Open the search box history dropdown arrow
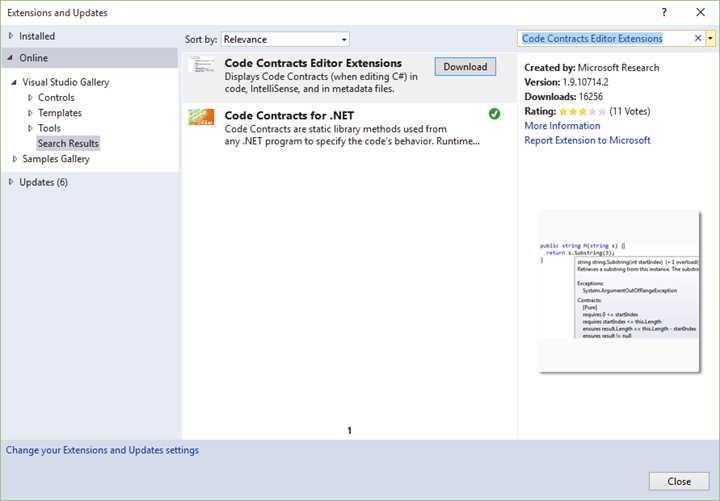 (710, 39)
